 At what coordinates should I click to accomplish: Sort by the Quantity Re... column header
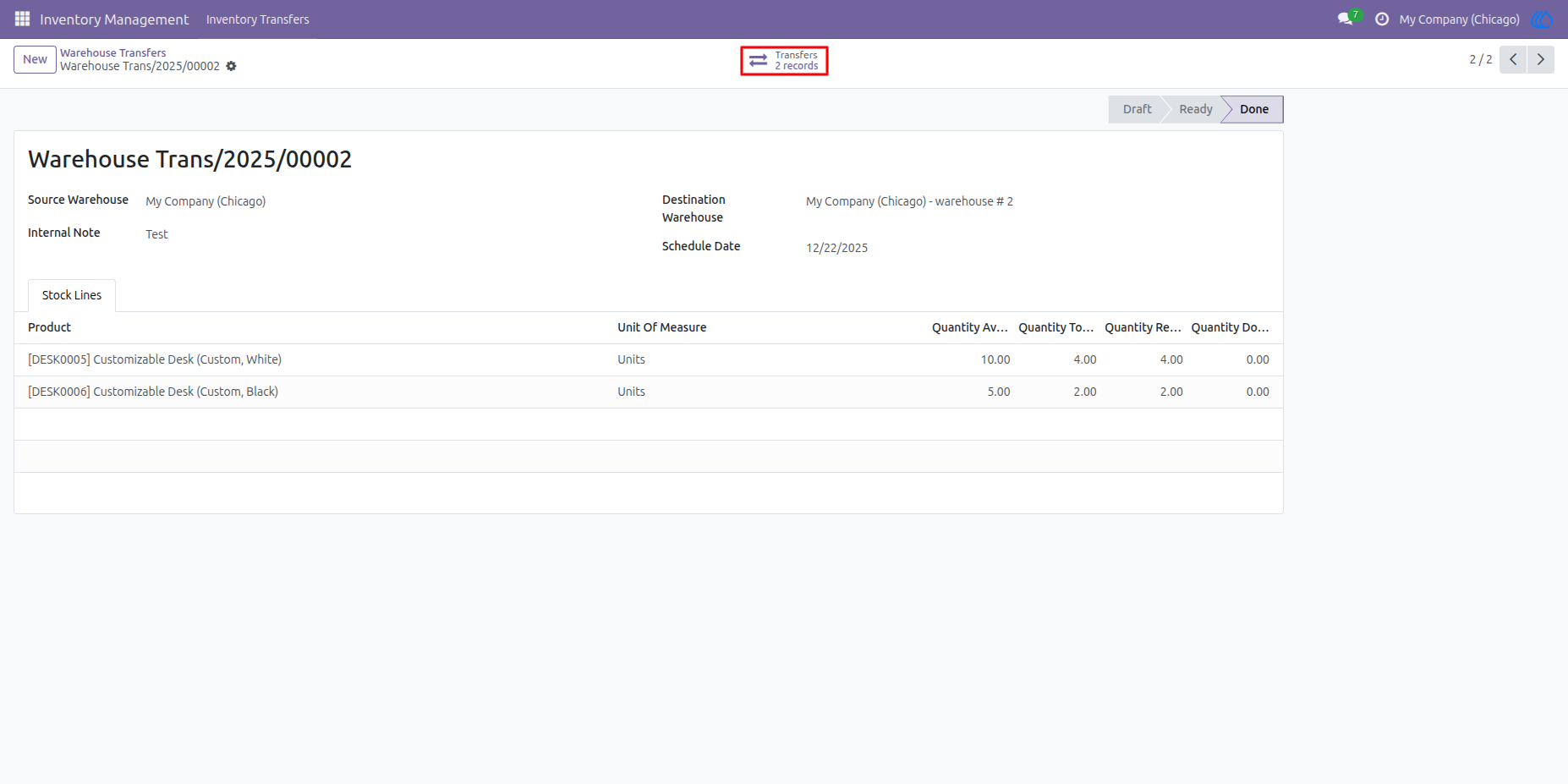pos(1143,327)
